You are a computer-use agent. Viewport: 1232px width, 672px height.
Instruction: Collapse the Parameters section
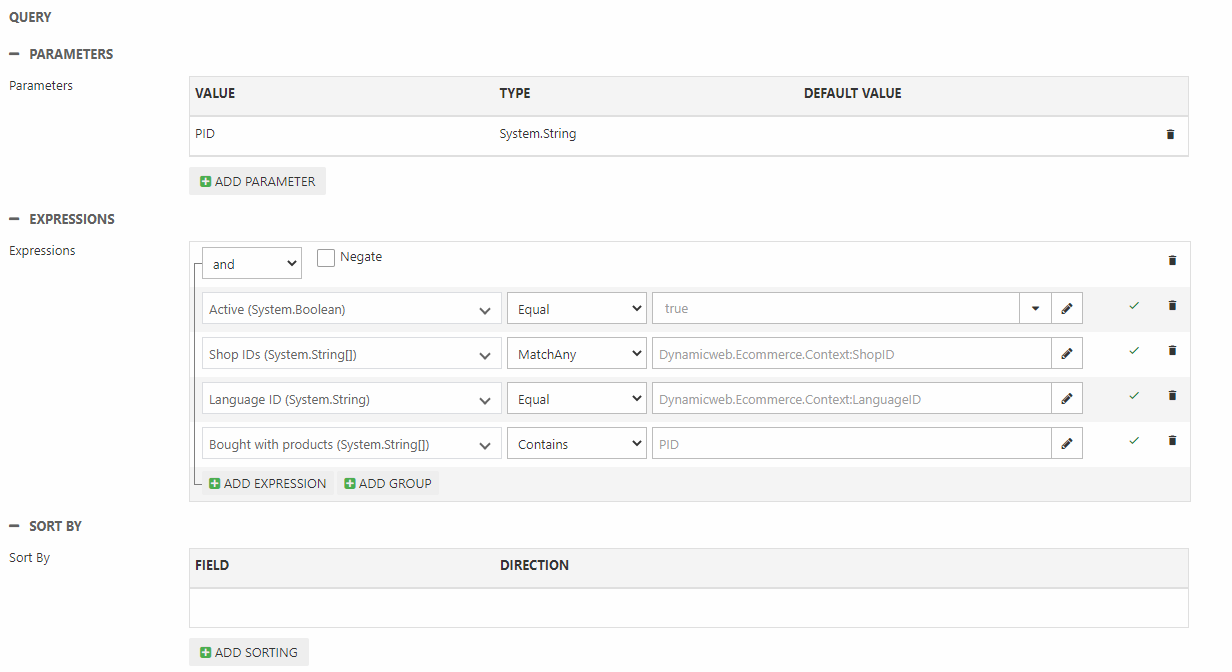pos(15,54)
